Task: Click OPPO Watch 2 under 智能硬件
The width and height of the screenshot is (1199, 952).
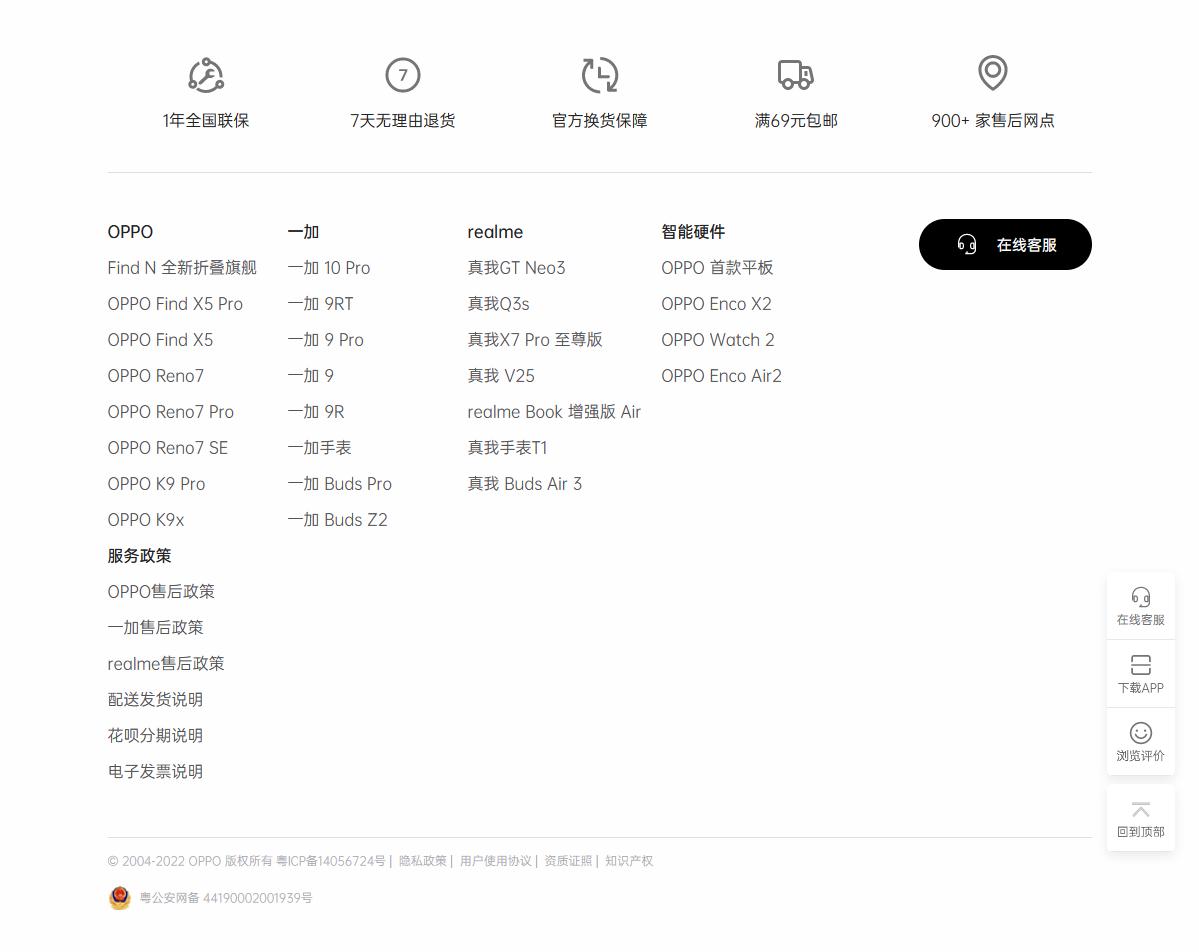Action: [x=717, y=339]
